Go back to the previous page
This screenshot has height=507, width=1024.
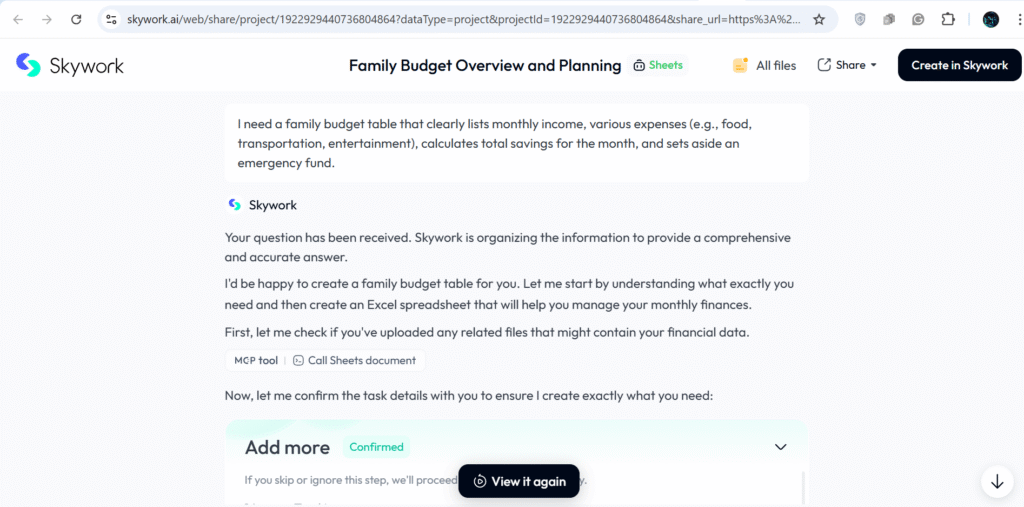[18, 19]
